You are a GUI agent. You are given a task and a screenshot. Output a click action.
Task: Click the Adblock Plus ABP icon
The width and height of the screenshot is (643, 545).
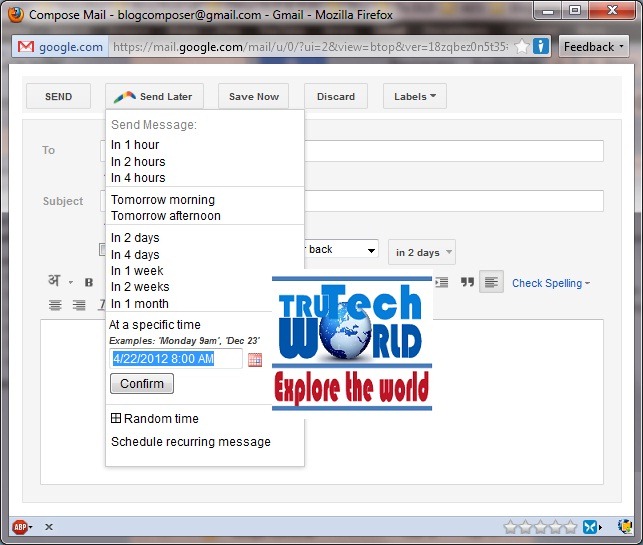point(20,527)
